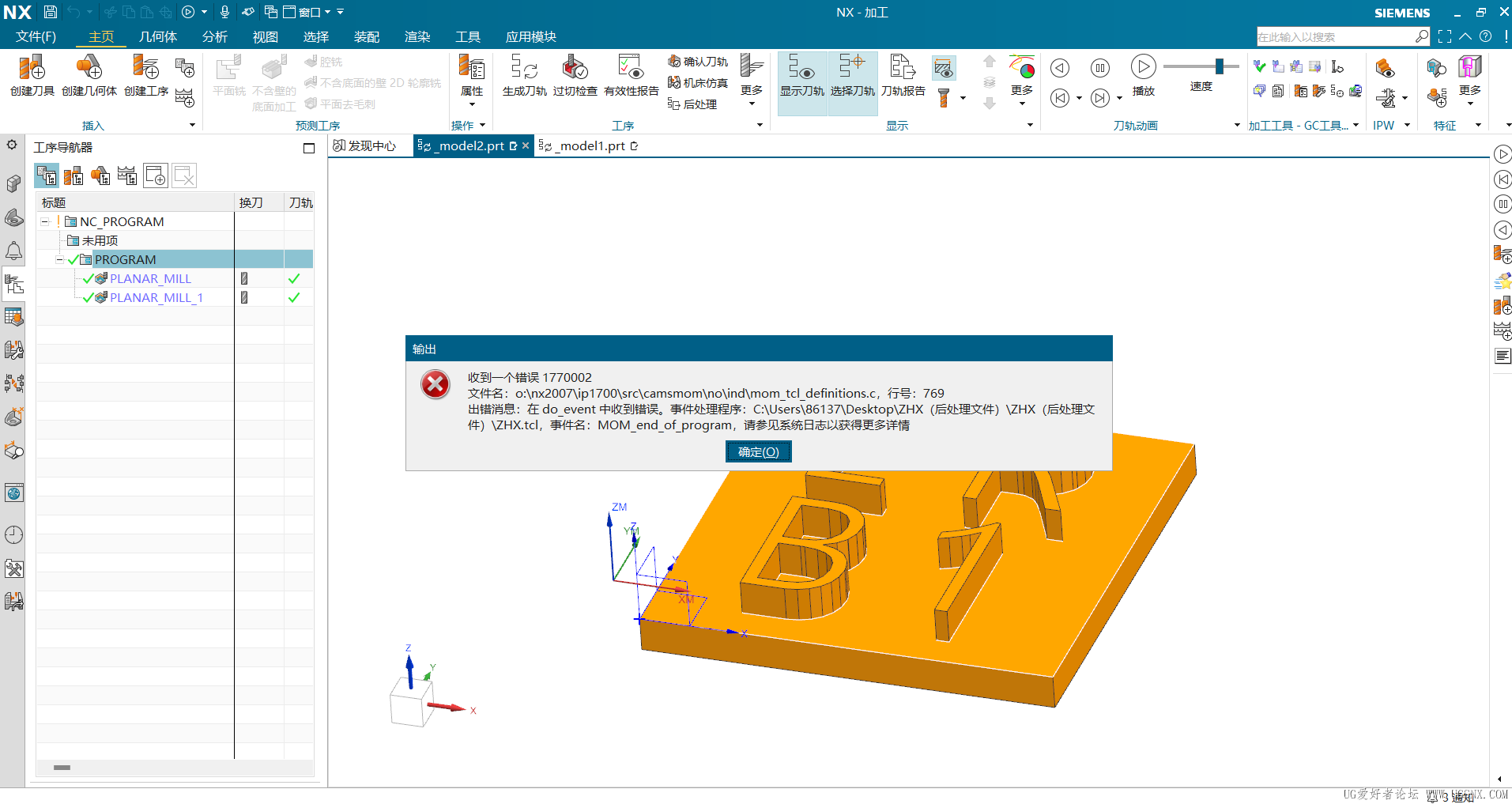
Task: Confirm the error dialog with 确定(O)
Action: 758,452
